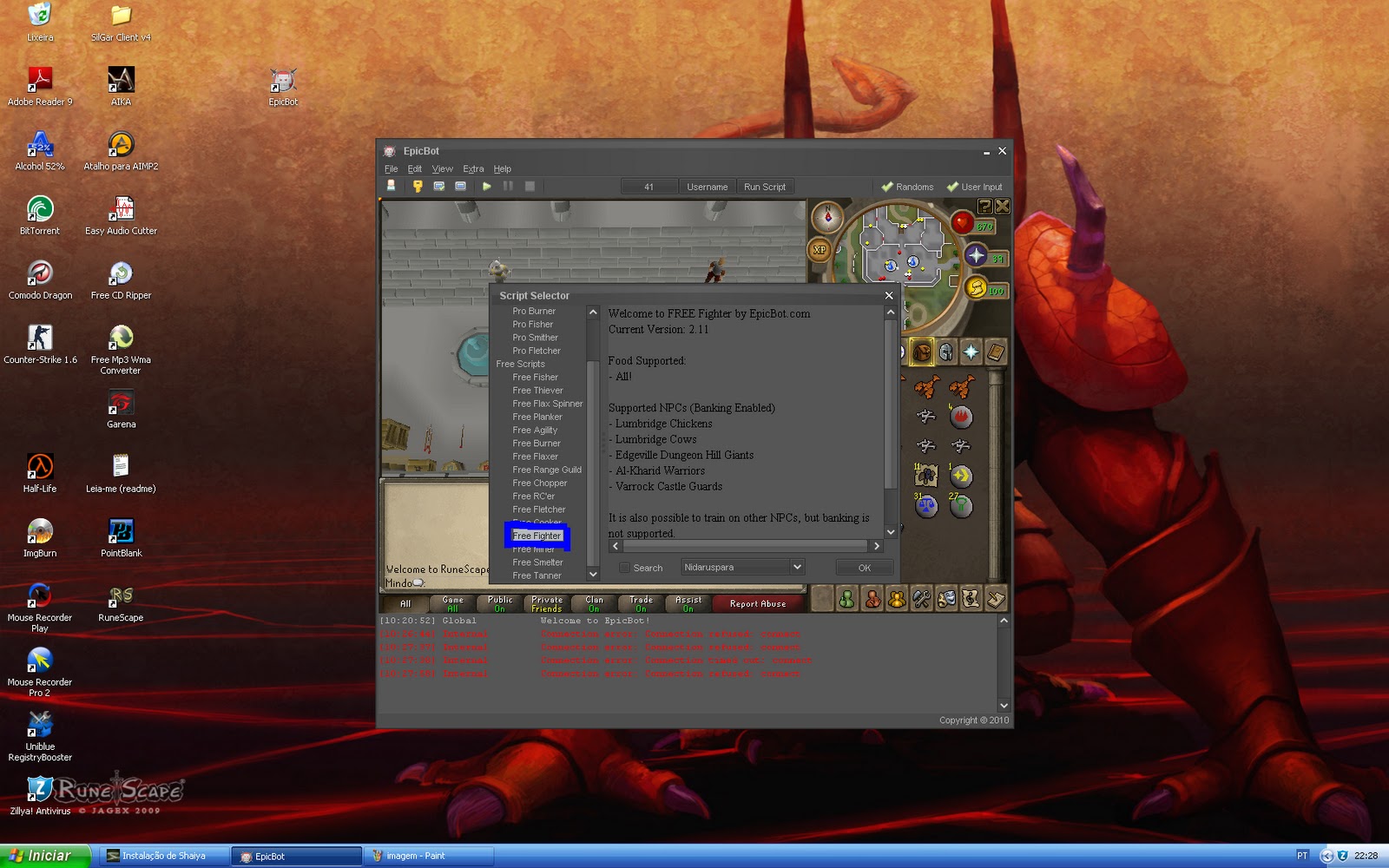Click the 41 field in toolbar
The height and width of the screenshot is (868, 1389).
[649, 187]
